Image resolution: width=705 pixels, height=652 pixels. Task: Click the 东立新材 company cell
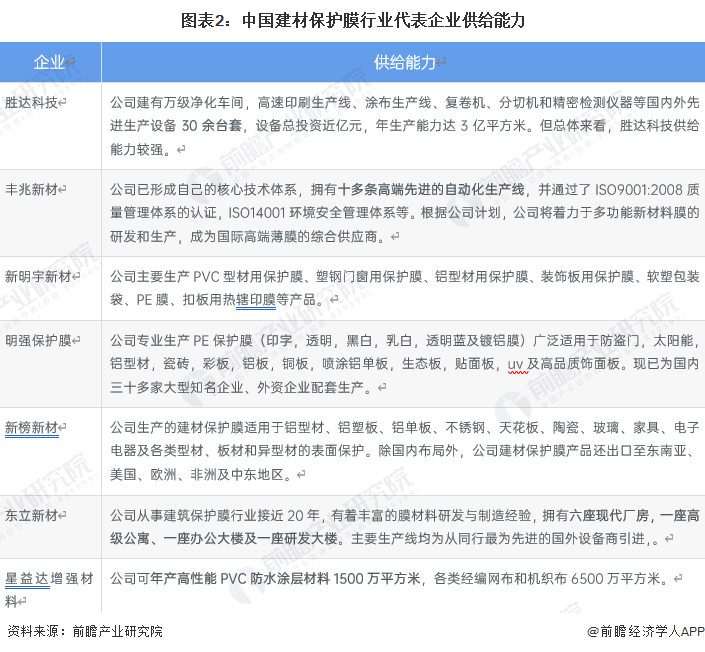[50, 527]
